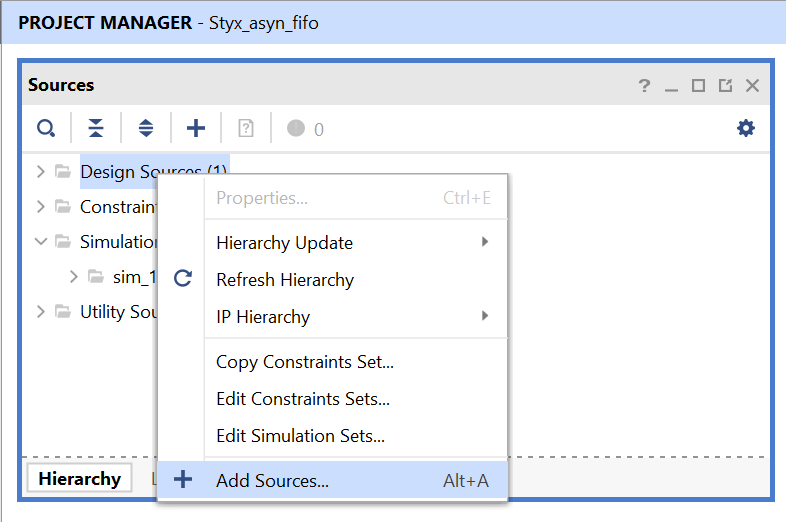Viewport: 786px width, 522px height.
Task: Select Edit Simulation Sets... menu entry
Action: click(300, 436)
